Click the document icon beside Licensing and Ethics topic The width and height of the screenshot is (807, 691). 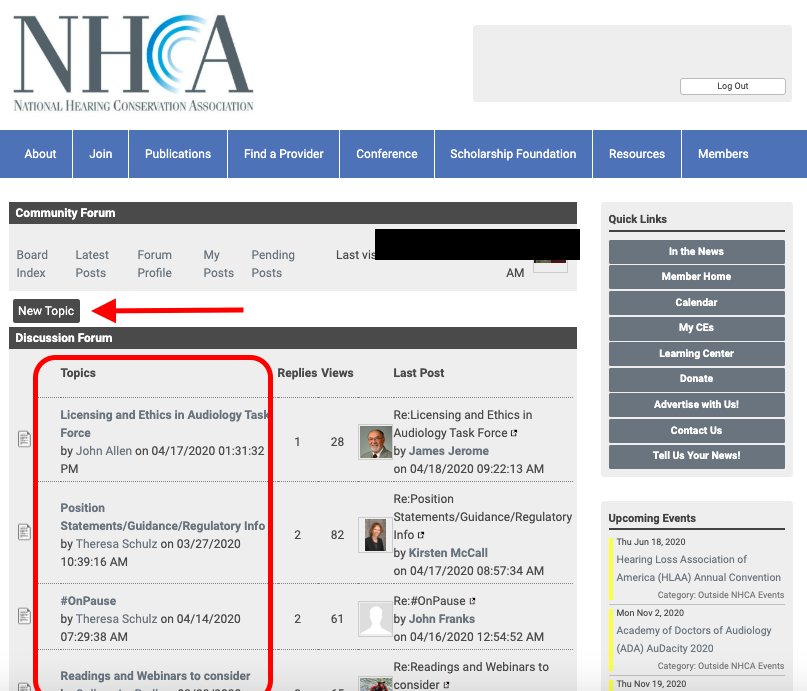tap(24, 439)
